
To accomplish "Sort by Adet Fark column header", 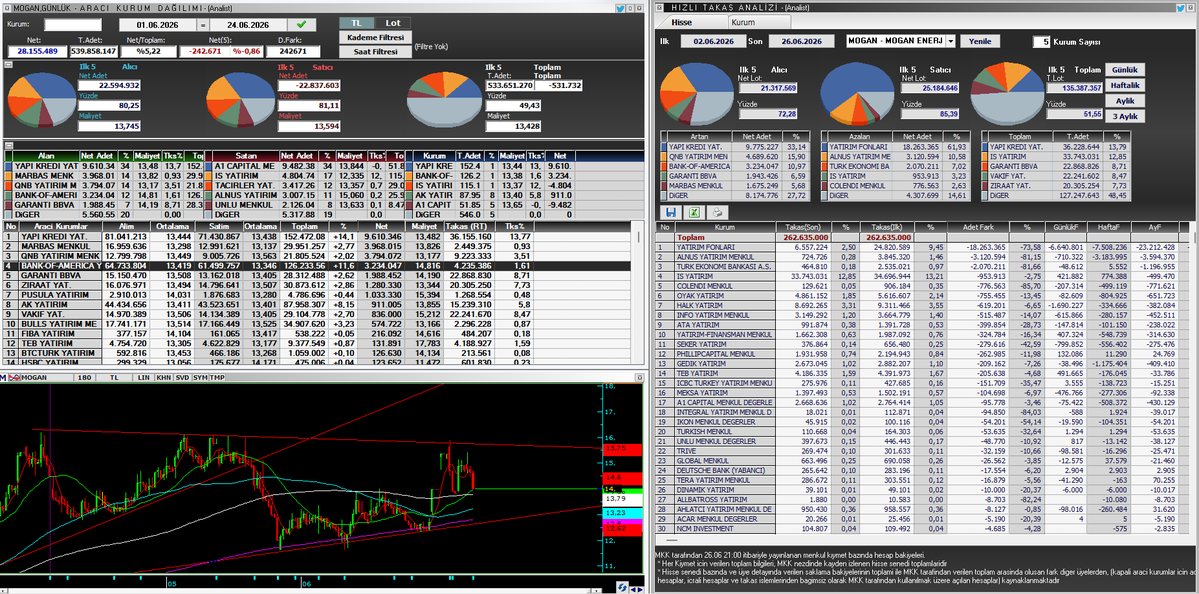I will pyautogui.click(x=980, y=228).
